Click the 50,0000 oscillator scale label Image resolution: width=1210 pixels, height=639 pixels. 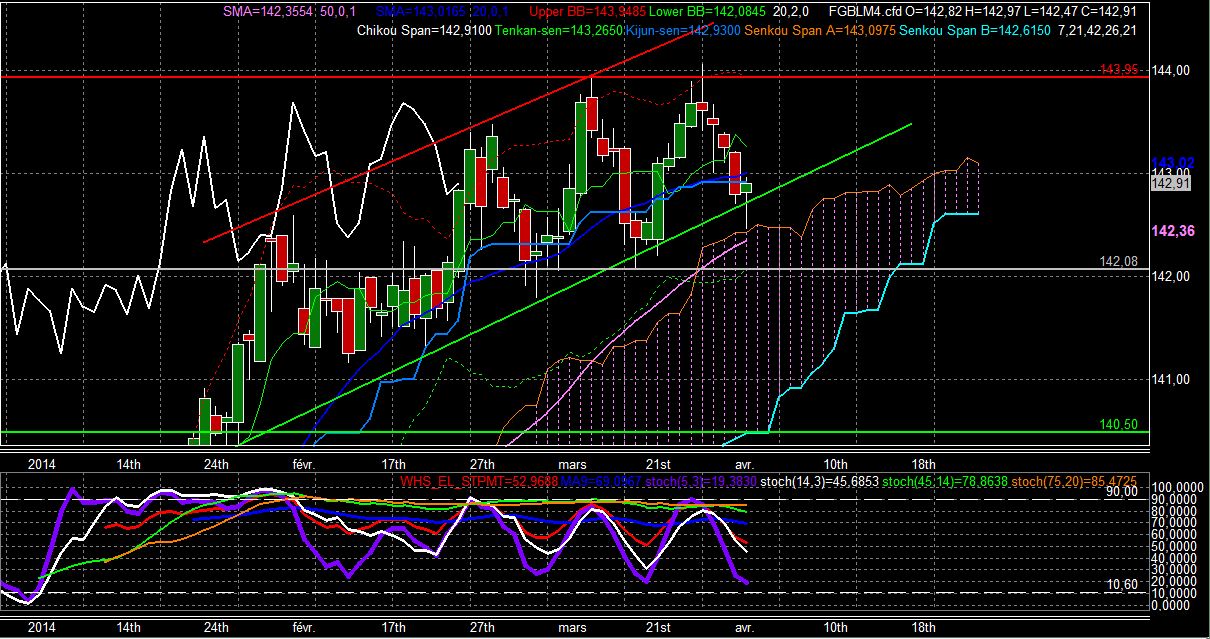pyautogui.click(x=1174, y=546)
